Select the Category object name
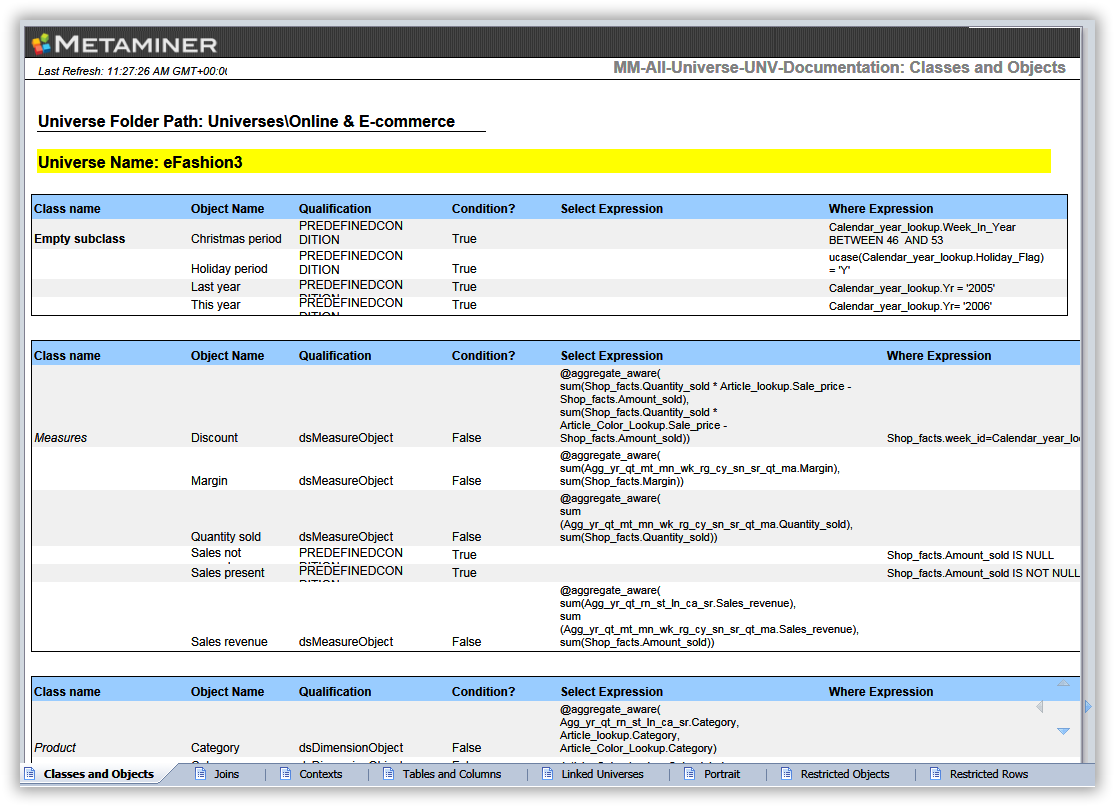Screen dimensions: 1115x807 pyautogui.click(x=215, y=748)
